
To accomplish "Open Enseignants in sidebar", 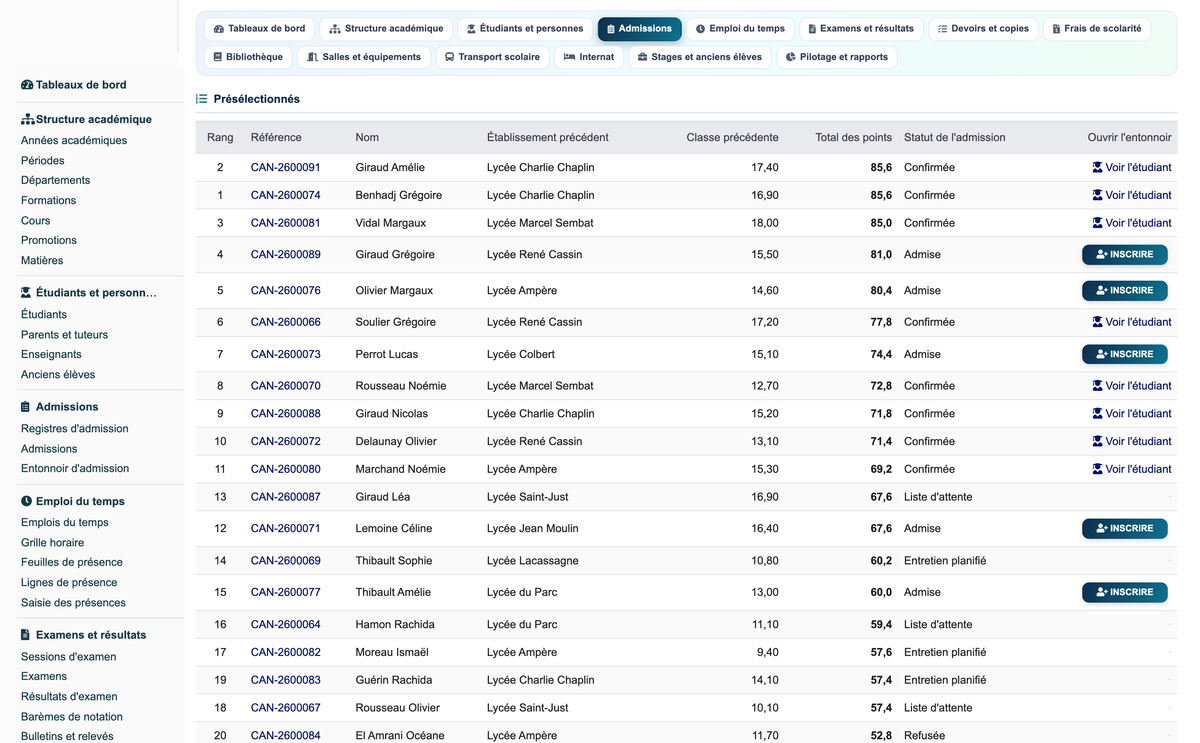I will click(x=52, y=355).
